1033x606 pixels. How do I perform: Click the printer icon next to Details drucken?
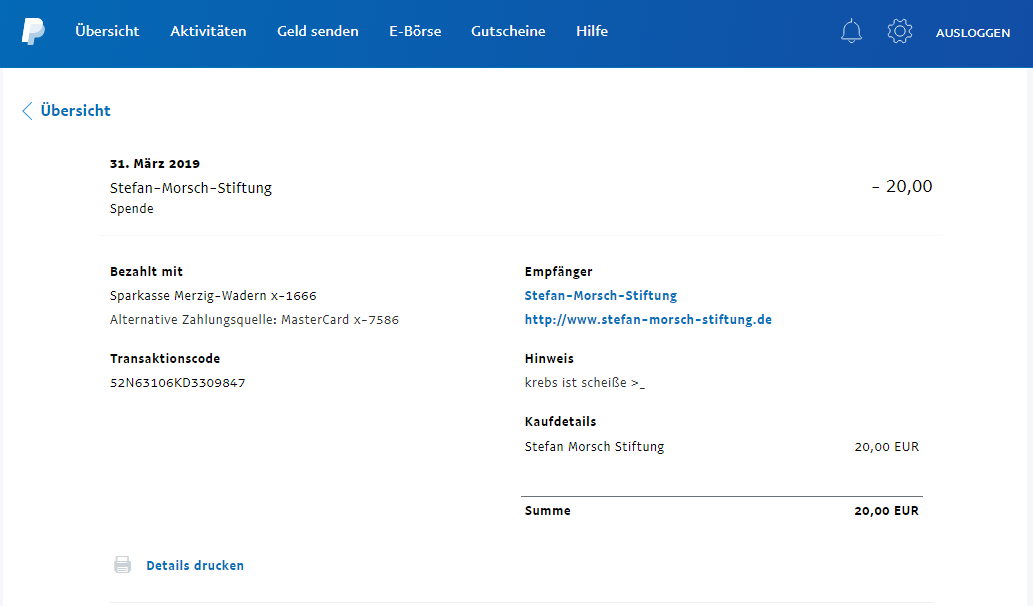(123, 565)
